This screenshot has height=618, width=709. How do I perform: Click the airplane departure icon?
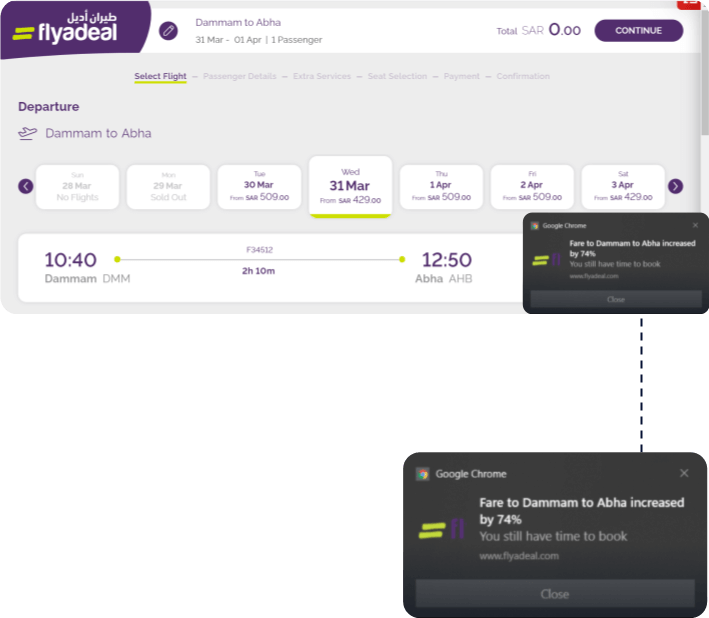pyautogui.click(x=28, y=133)
